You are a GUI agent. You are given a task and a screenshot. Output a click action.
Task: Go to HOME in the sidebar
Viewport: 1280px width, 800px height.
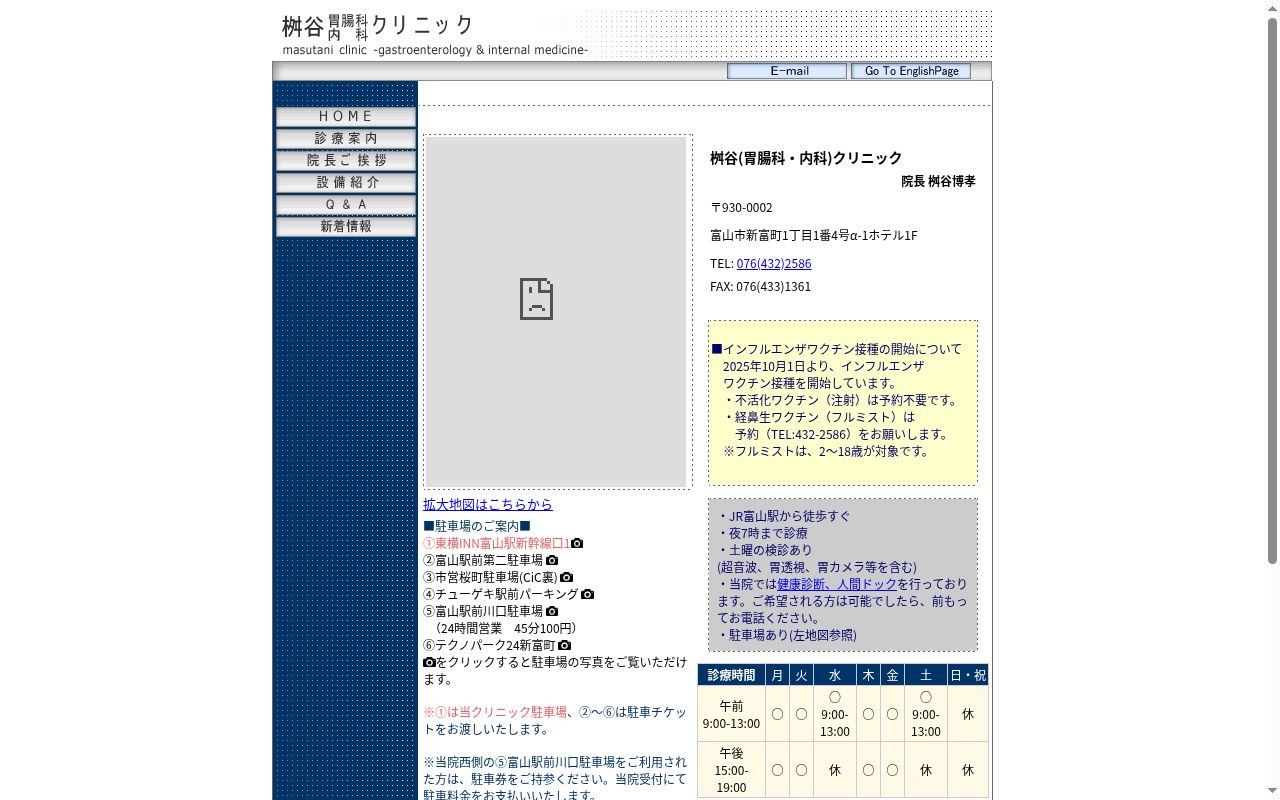346,116
